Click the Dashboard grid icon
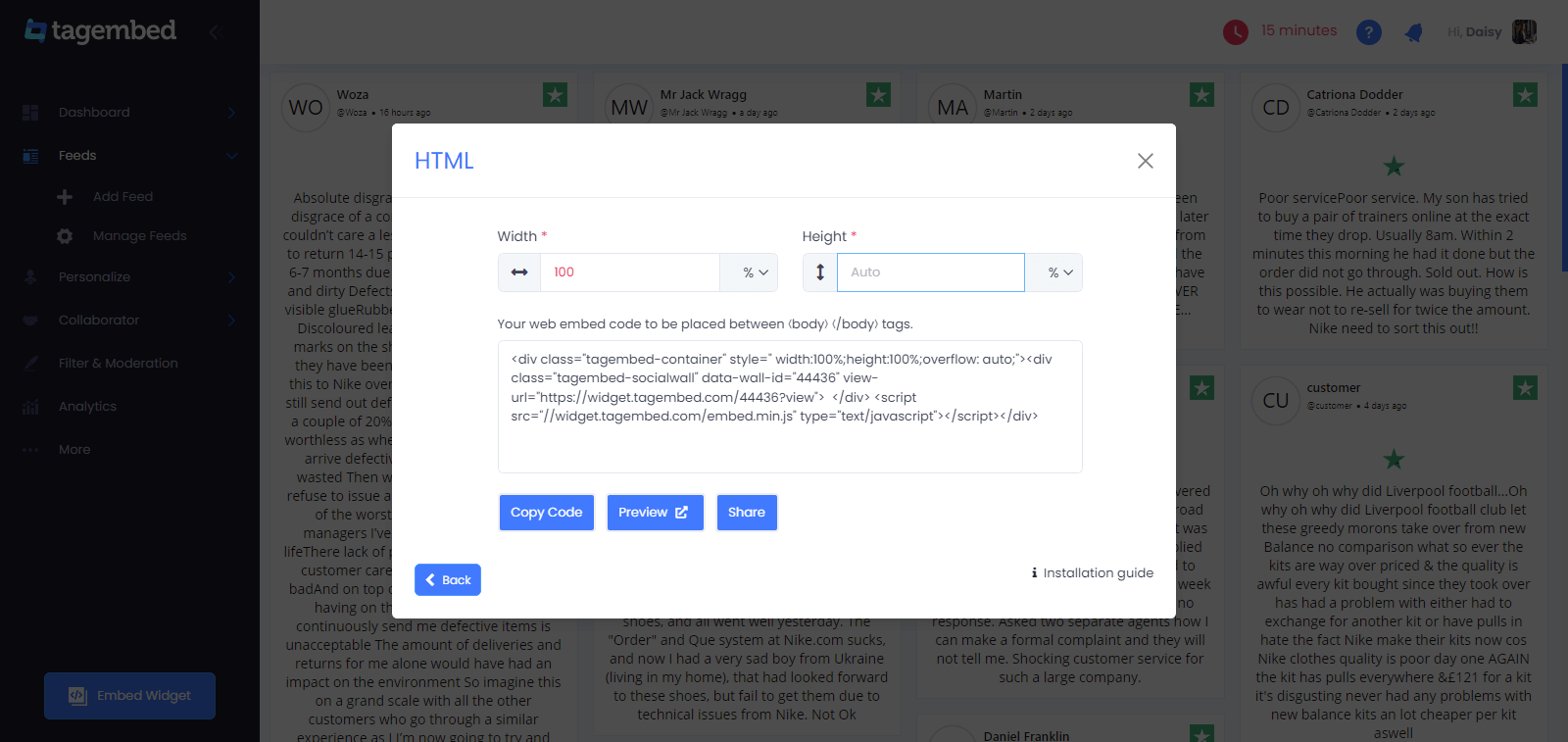Image resolution: width=1568 pixels, height=742 pixels. 31,113
